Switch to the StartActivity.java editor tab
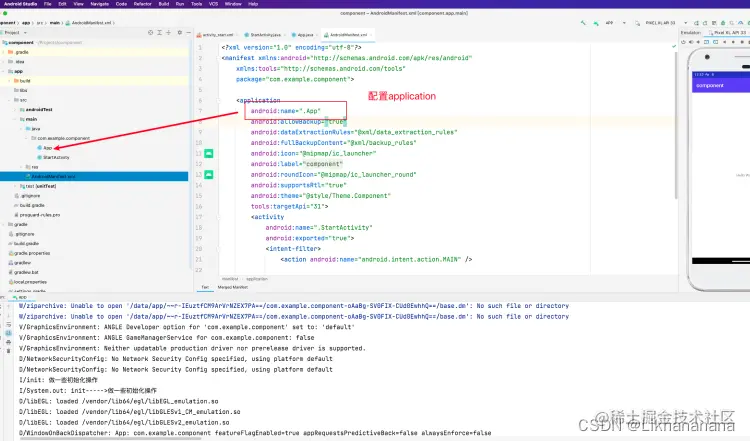The width and height of the screenshot is (750, 441). coord(264,35)
